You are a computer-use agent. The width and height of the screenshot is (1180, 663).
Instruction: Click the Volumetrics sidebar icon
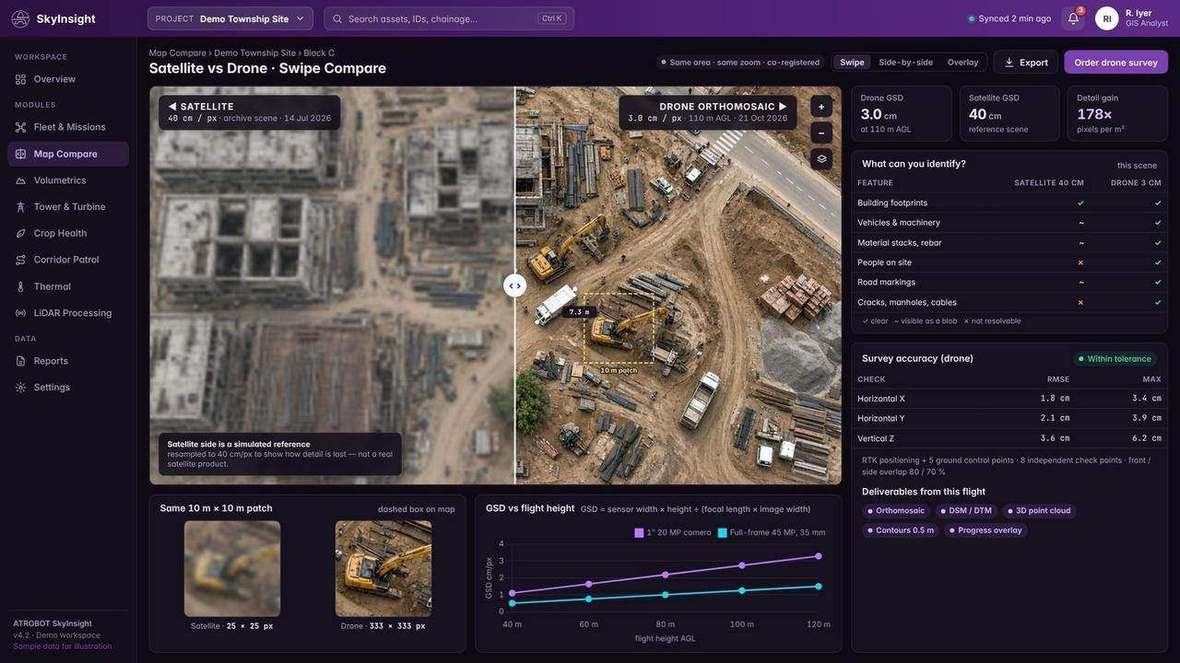click(20, 181)
